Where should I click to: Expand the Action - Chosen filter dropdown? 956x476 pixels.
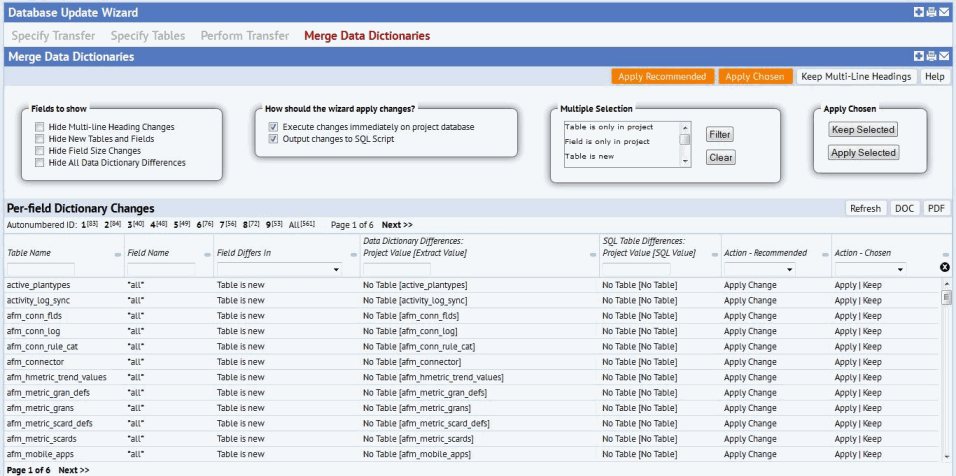coord(870,269)
